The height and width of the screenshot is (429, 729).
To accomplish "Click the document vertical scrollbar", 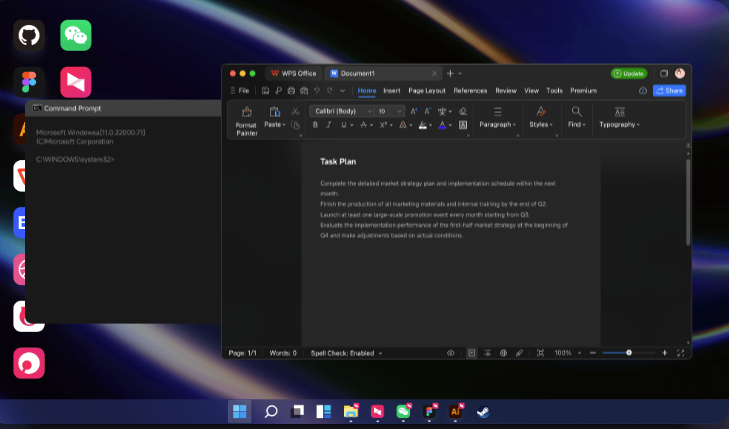I will [688, 202].
